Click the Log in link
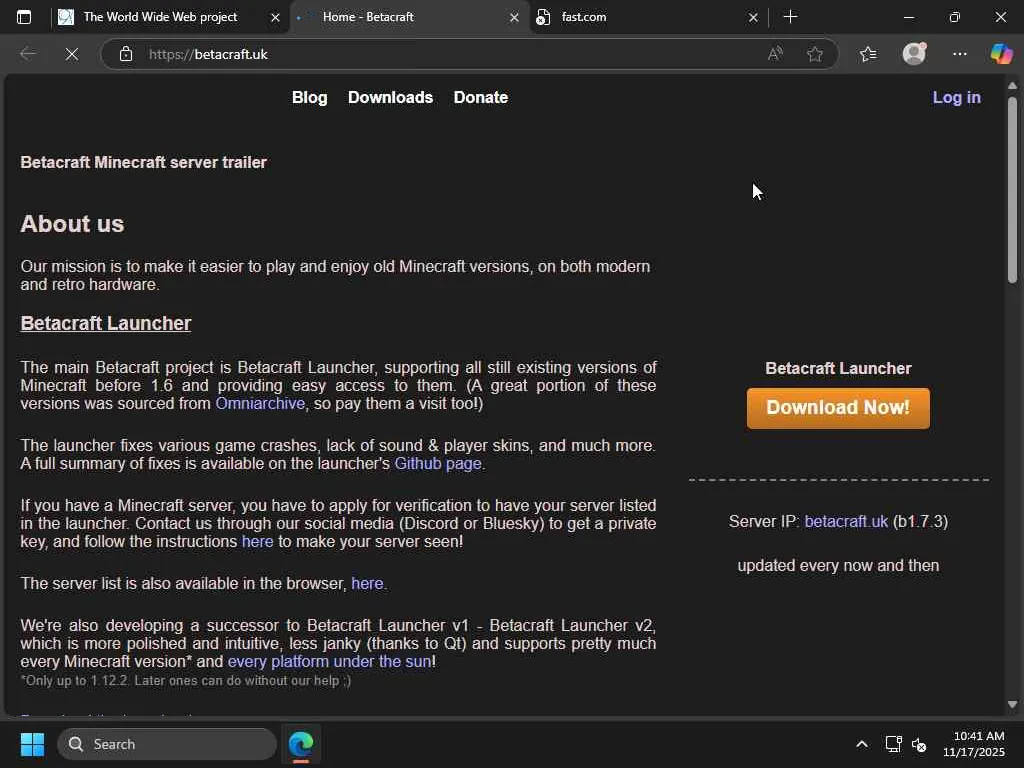The height and width of the screenshot is (768, 1024). click(x=956, y=97)
